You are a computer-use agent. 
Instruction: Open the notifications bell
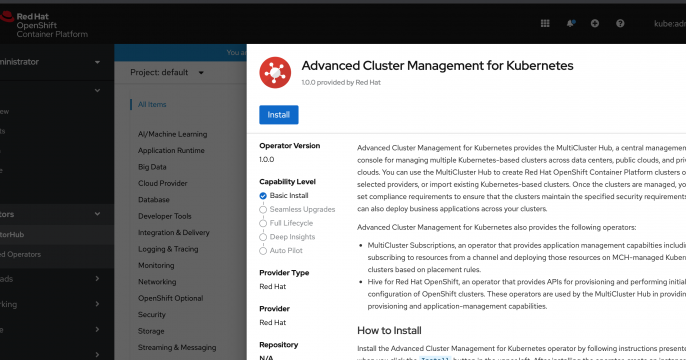click(x=570, y=24)
